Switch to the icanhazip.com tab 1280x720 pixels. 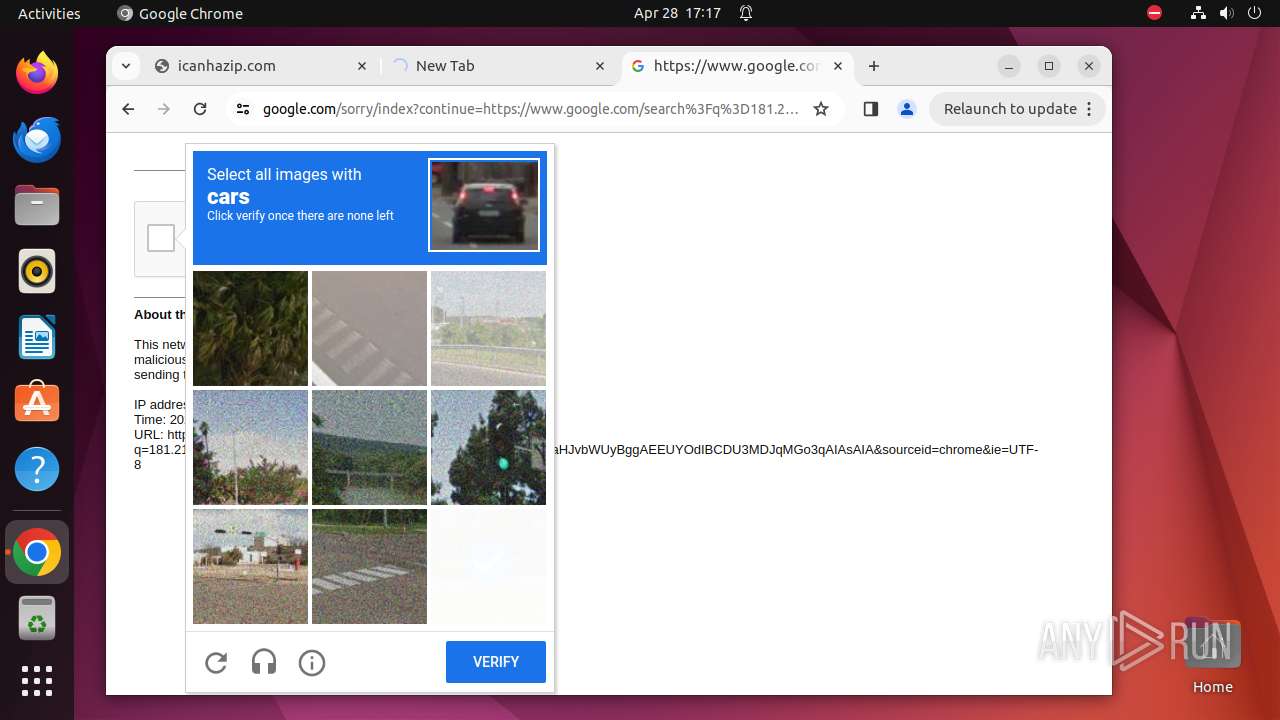tap(262, 66)
